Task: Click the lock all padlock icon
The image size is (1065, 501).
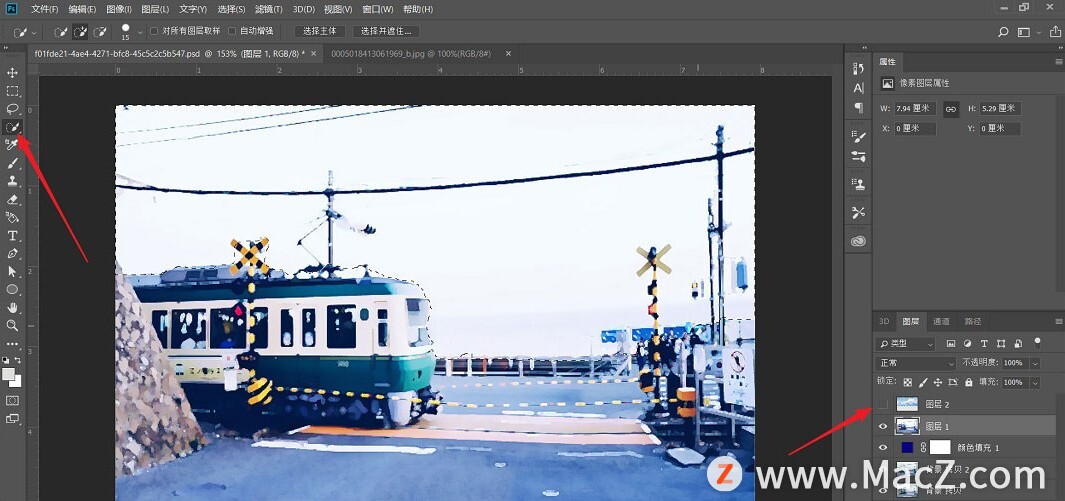Action: pos(968,382)
